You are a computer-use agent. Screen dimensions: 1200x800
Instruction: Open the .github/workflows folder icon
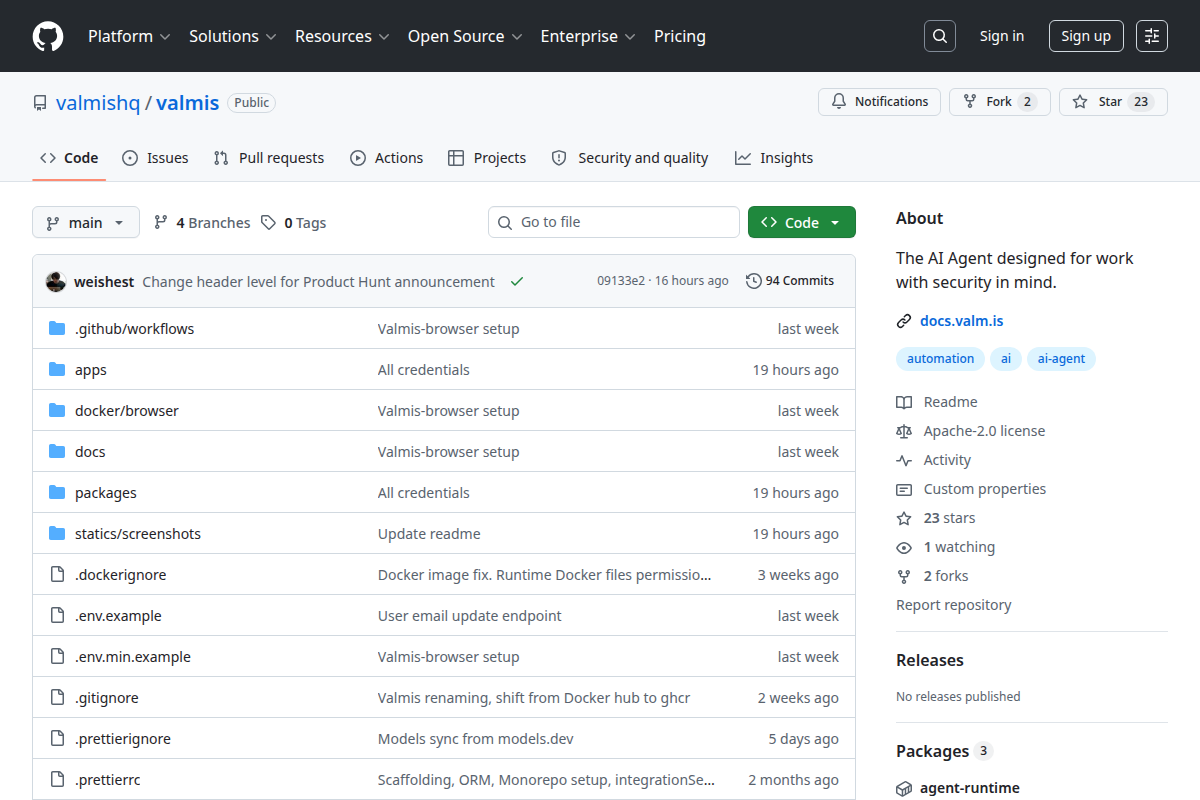coord(57,328)
